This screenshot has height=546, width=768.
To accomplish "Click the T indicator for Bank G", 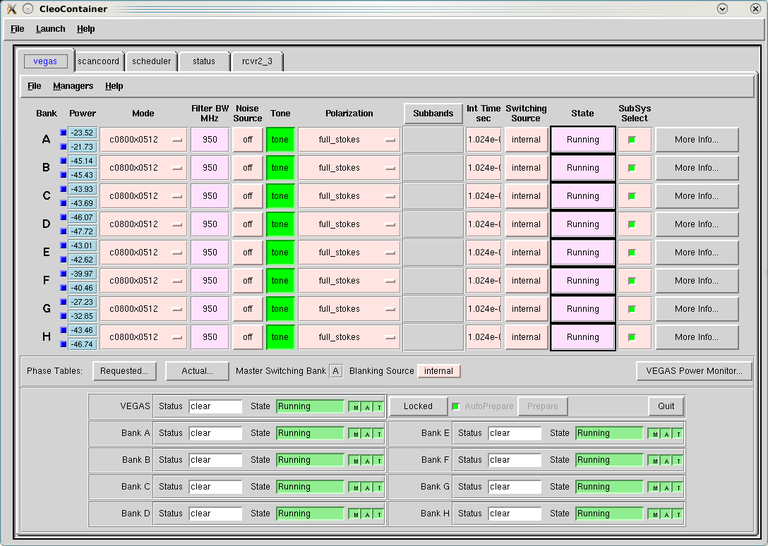I will click(x=678, y=488).
